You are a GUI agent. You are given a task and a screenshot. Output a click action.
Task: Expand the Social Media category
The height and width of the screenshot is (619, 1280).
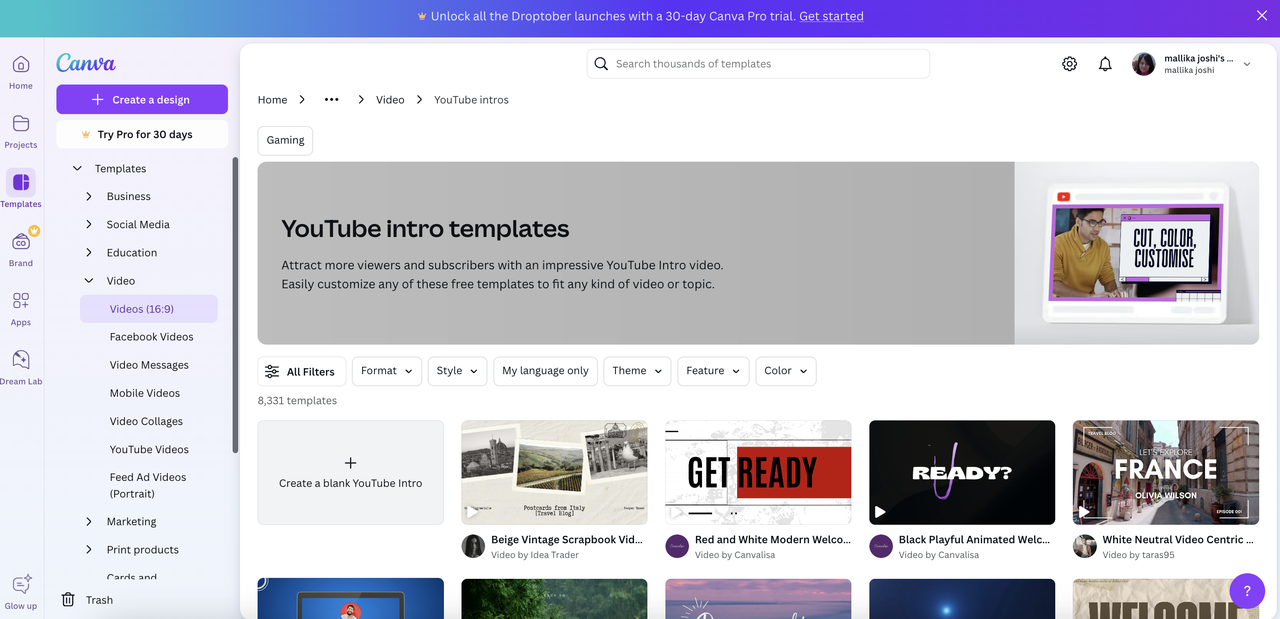click(89, 225)
